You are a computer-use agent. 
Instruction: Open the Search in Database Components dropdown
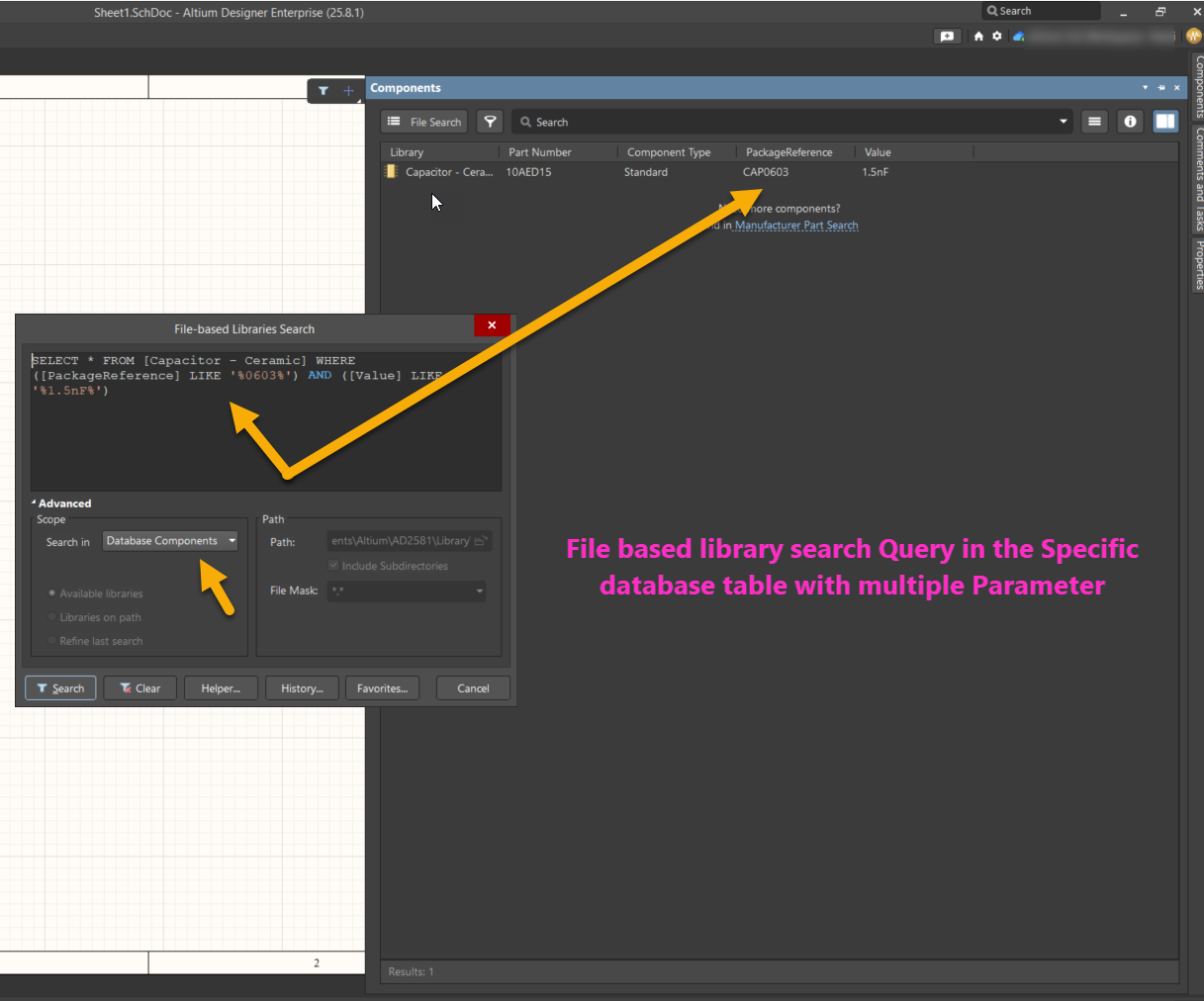point(171,541)
